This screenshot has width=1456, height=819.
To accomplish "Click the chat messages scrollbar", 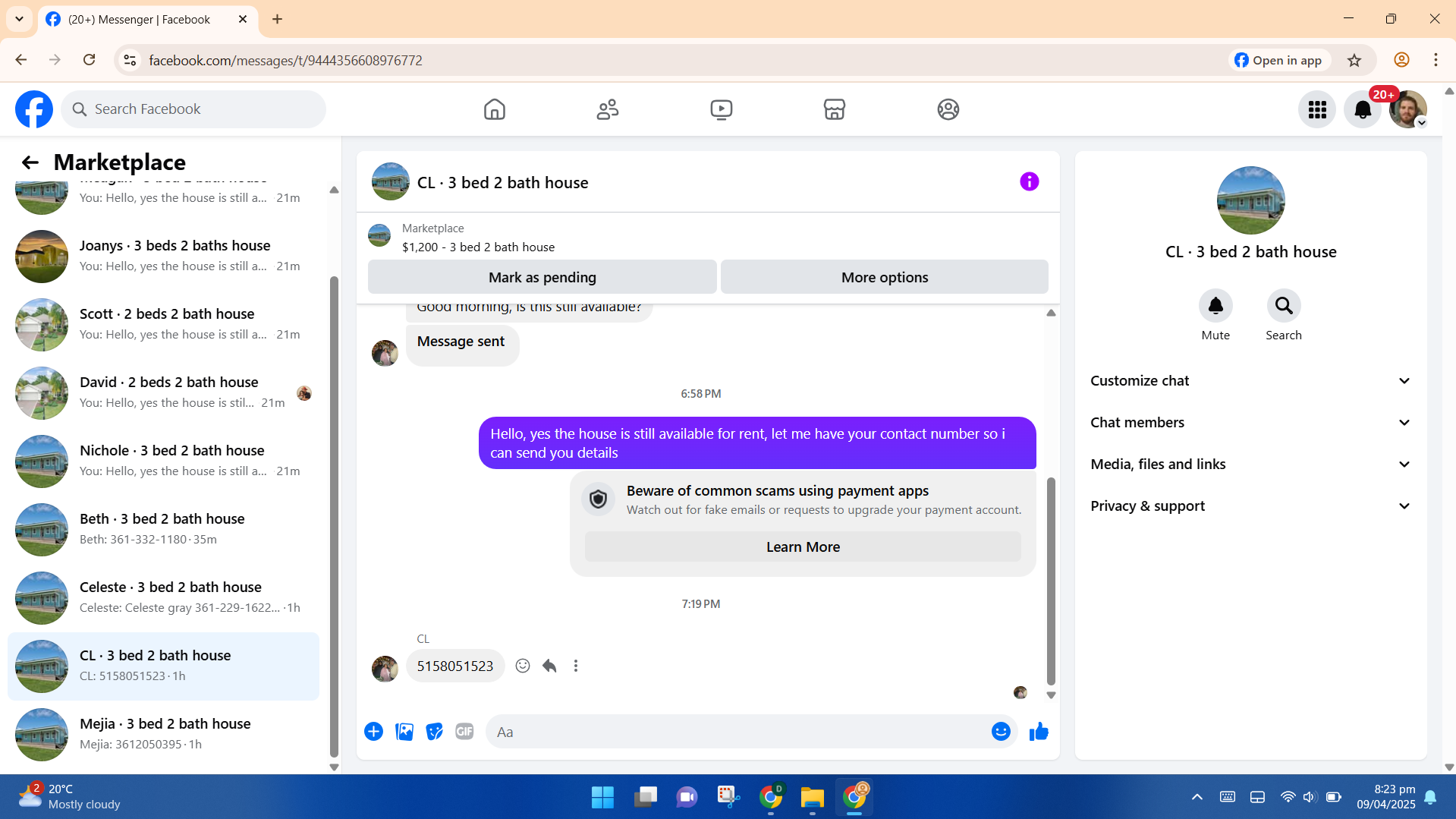I will (1051, 581).
